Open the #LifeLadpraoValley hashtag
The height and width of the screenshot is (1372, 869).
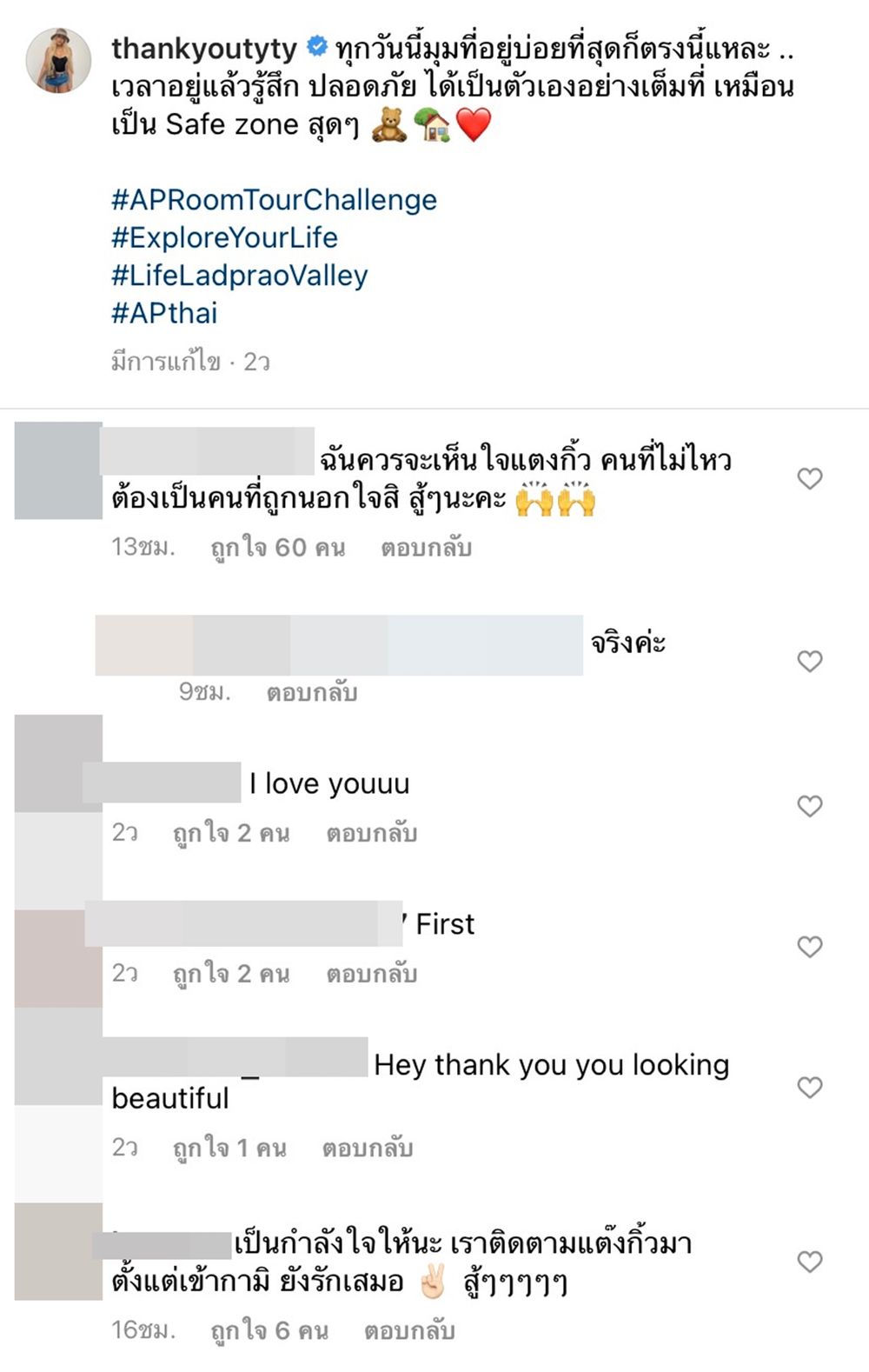(240, 276)
